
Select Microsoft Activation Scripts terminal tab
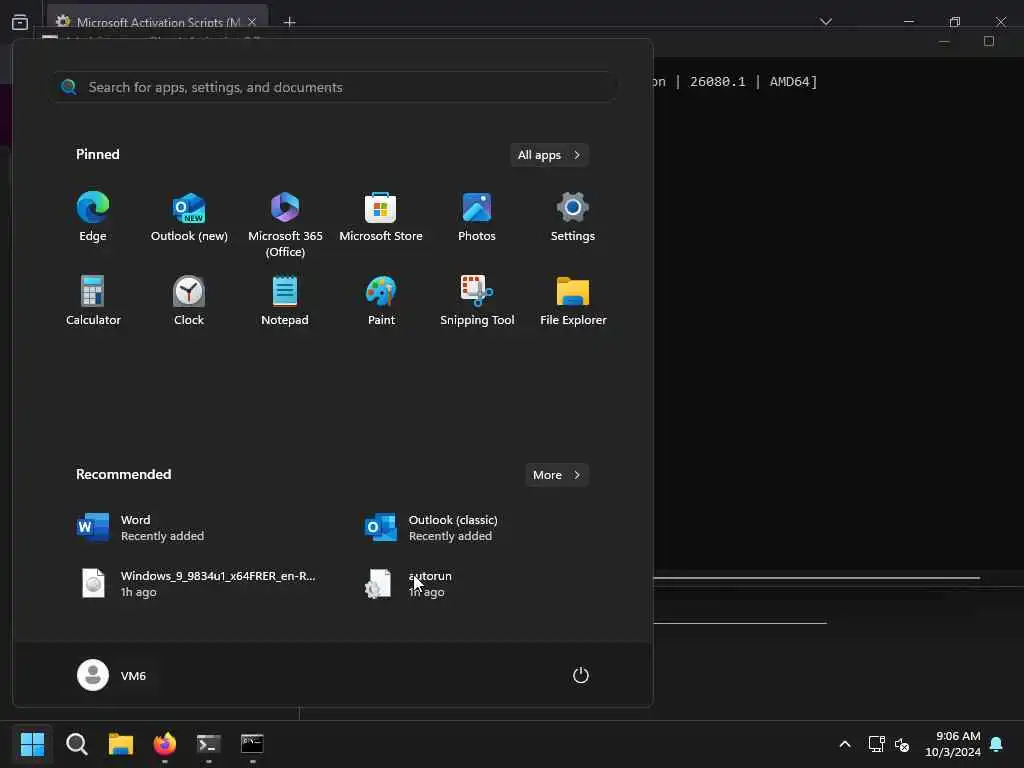[x=157, y=22]
